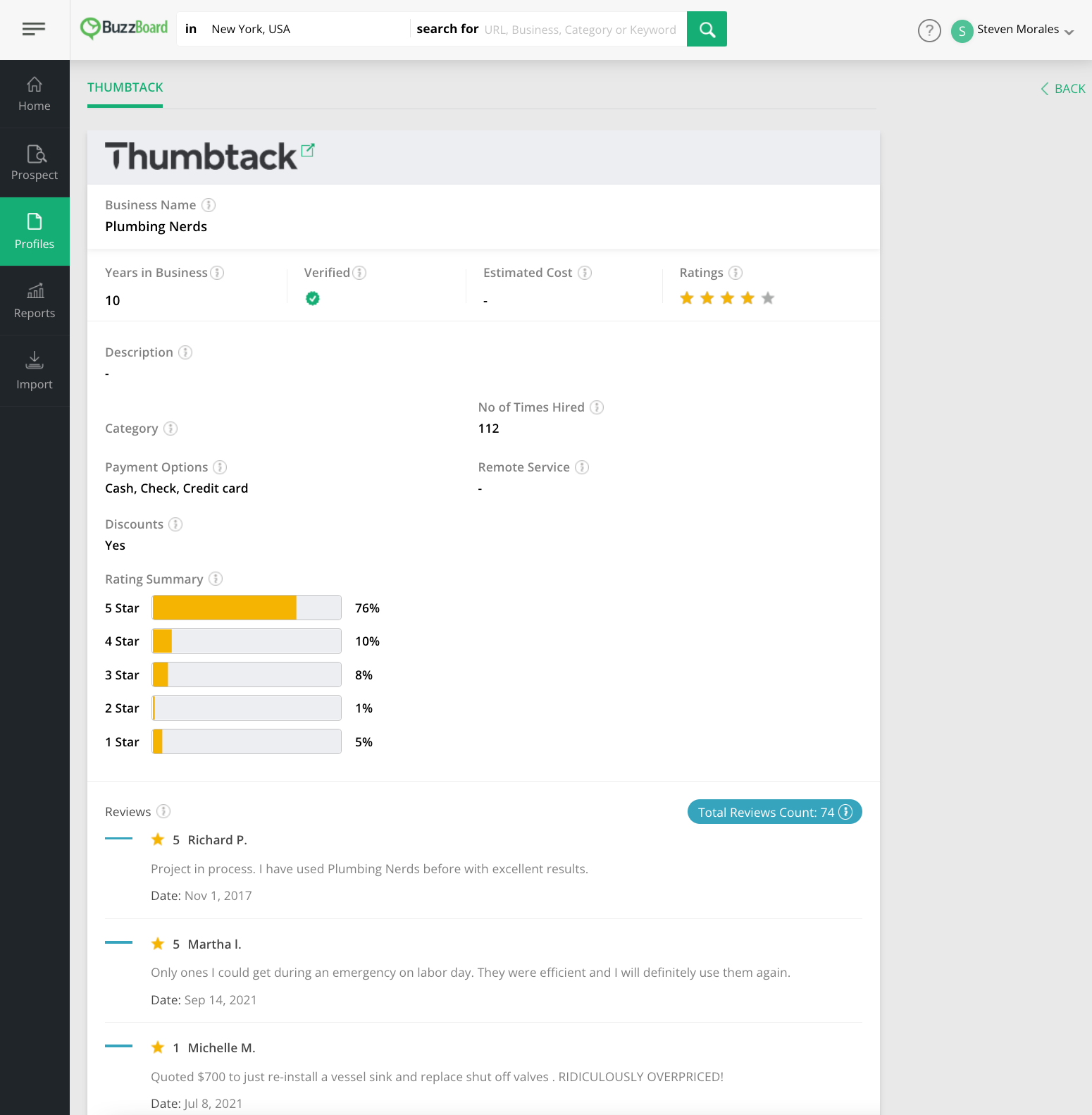Click the 4 Star rating bar
This screenshot has height=1115, width=1092.
(247, 641)
